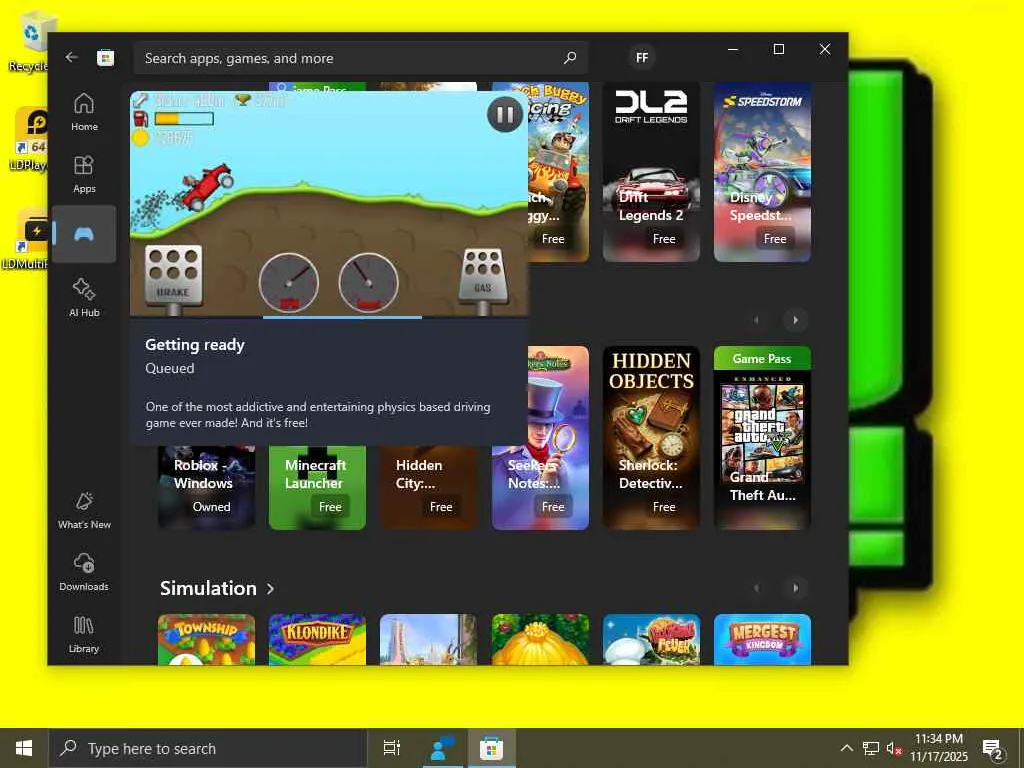Click the Microsoft Store logo icon
The width and height of the screenshot is (1024, 768).
point(106,58)
